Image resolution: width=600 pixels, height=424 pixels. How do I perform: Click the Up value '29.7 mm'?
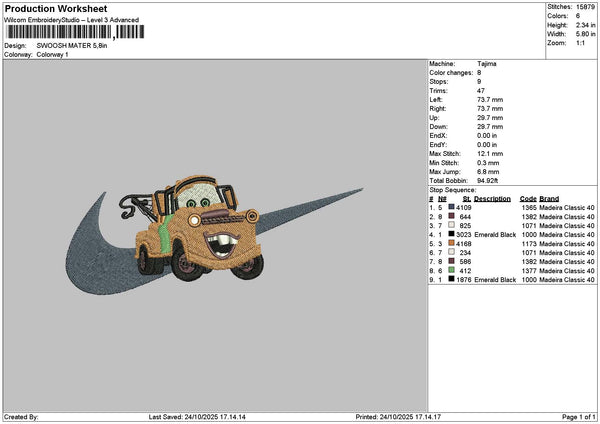tap(490, 118)
